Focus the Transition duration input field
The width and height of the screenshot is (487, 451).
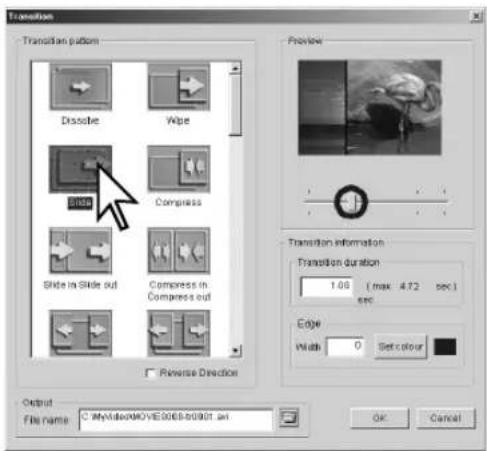tap(326, 286)
